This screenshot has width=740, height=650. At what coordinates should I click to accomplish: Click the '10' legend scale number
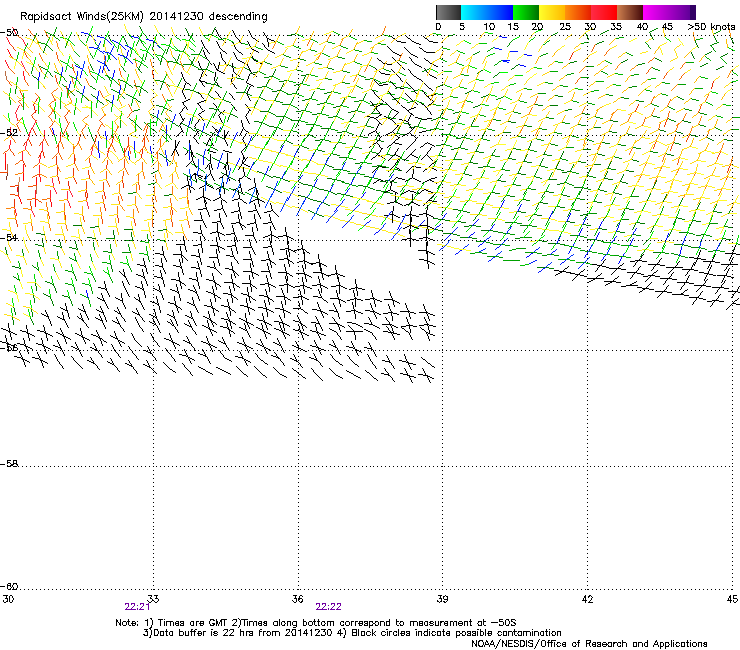489,27
